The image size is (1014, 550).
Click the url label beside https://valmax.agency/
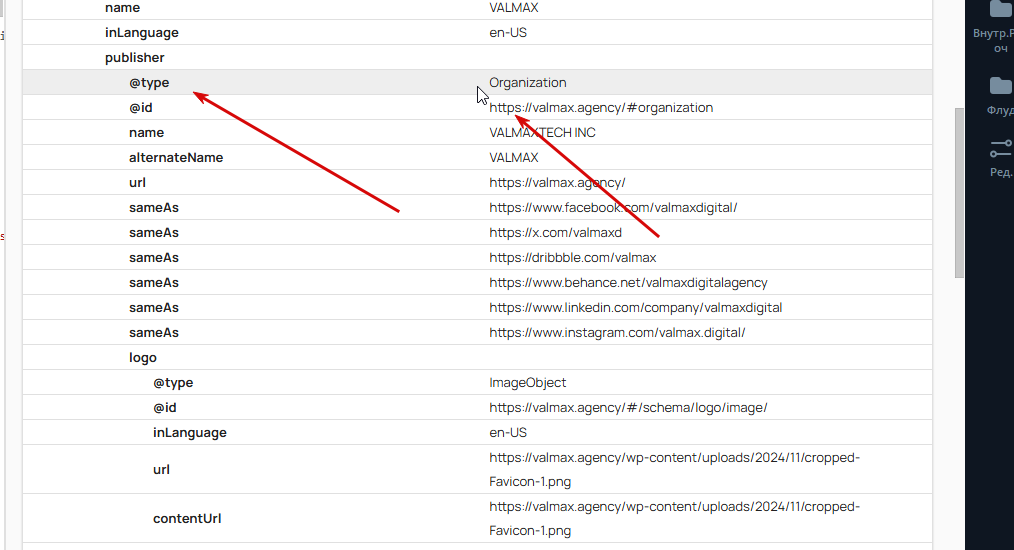coord(137,182)
